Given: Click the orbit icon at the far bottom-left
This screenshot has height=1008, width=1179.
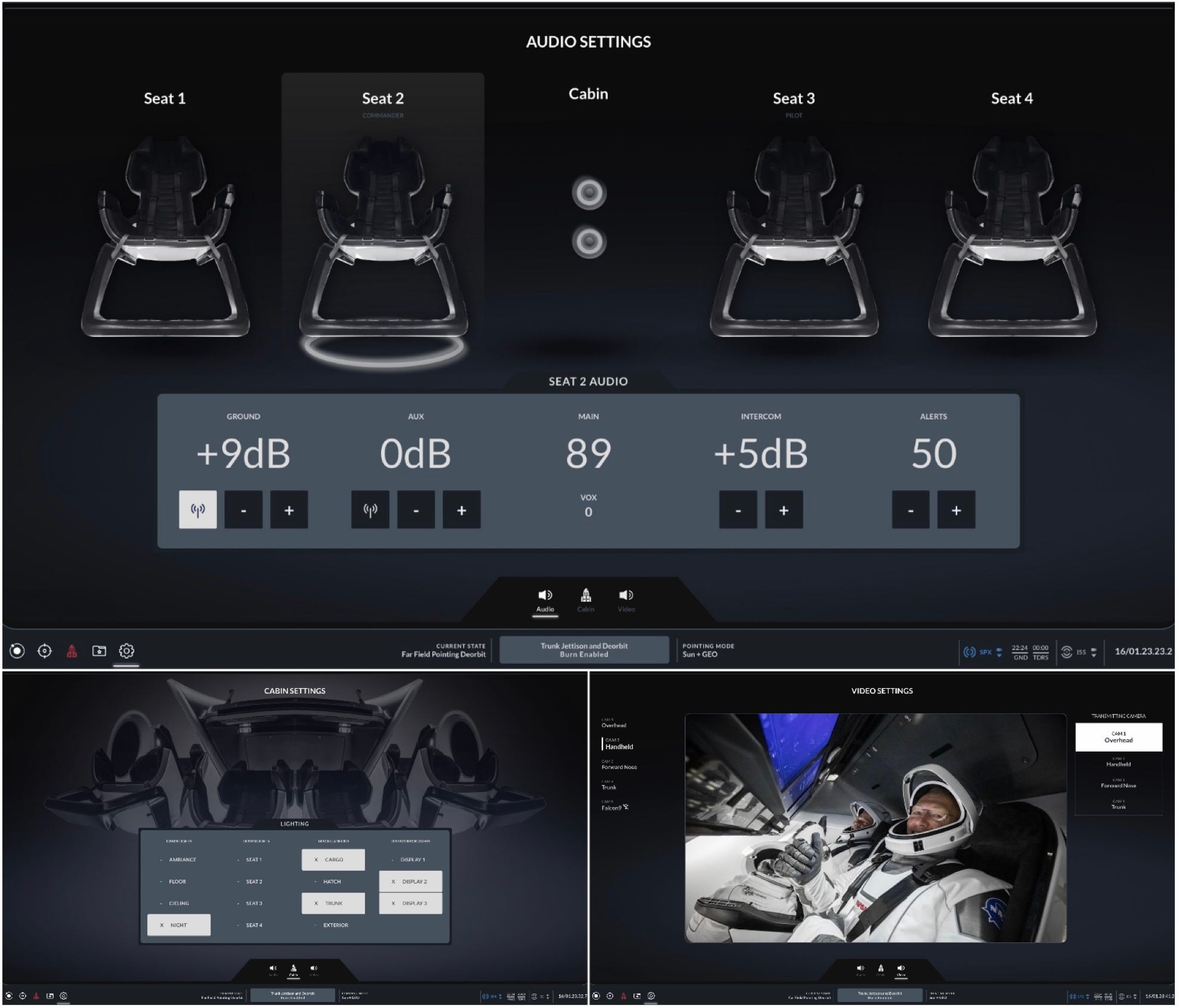Looking at the screenshot, I should click(x=18, y=652).
